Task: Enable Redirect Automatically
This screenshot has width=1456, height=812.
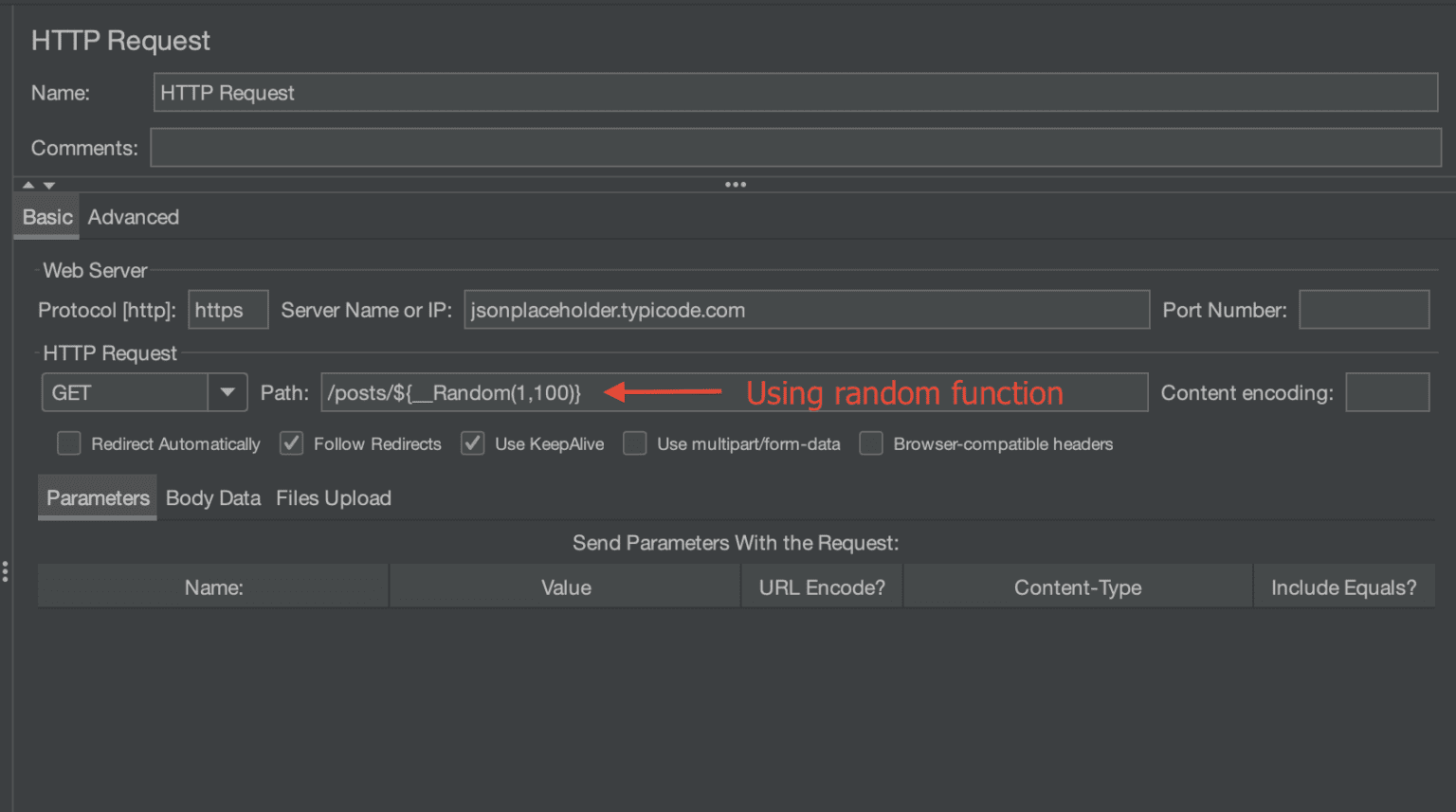Action: point(68,442)
